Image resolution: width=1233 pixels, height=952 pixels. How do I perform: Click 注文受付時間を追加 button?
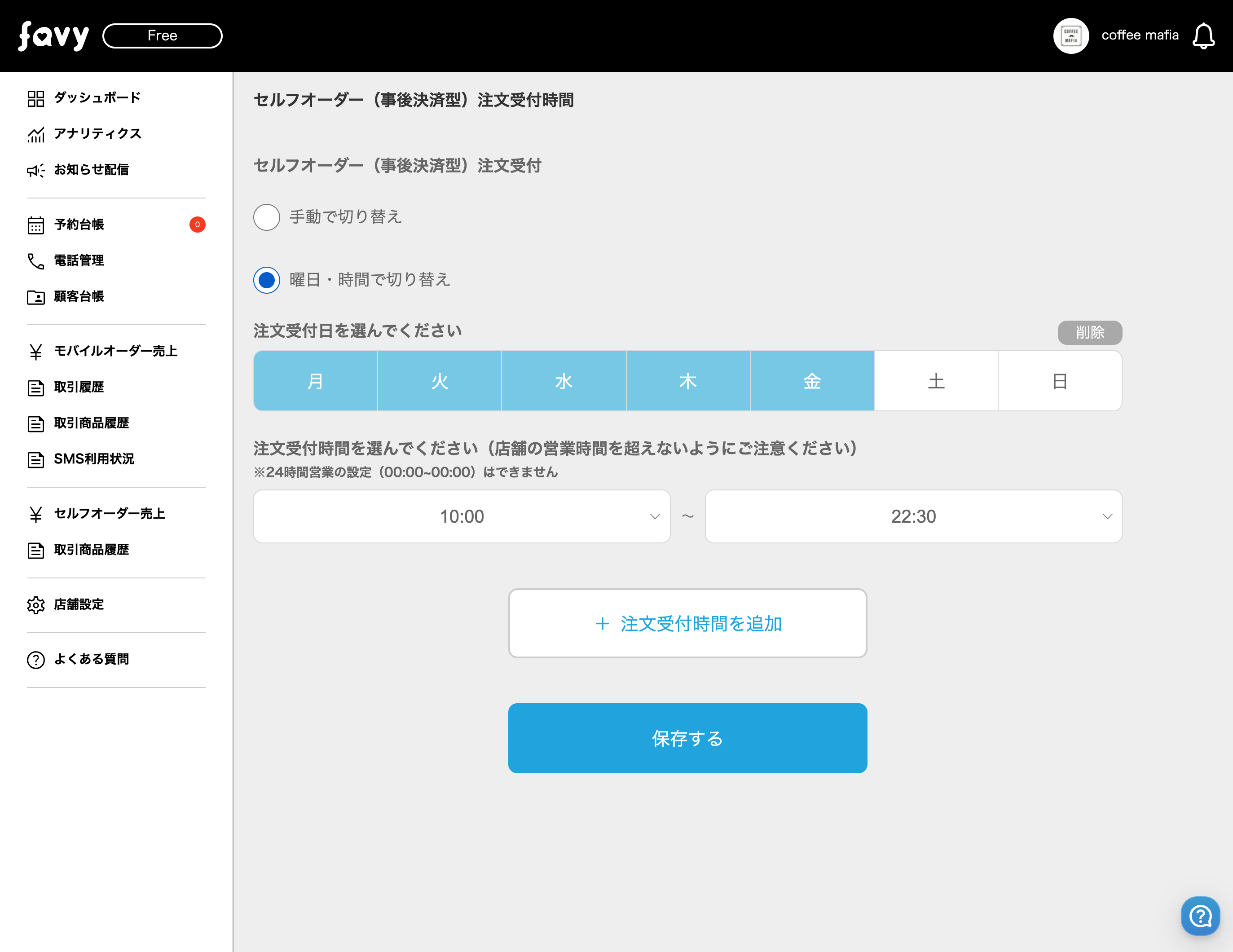[687, 623]
